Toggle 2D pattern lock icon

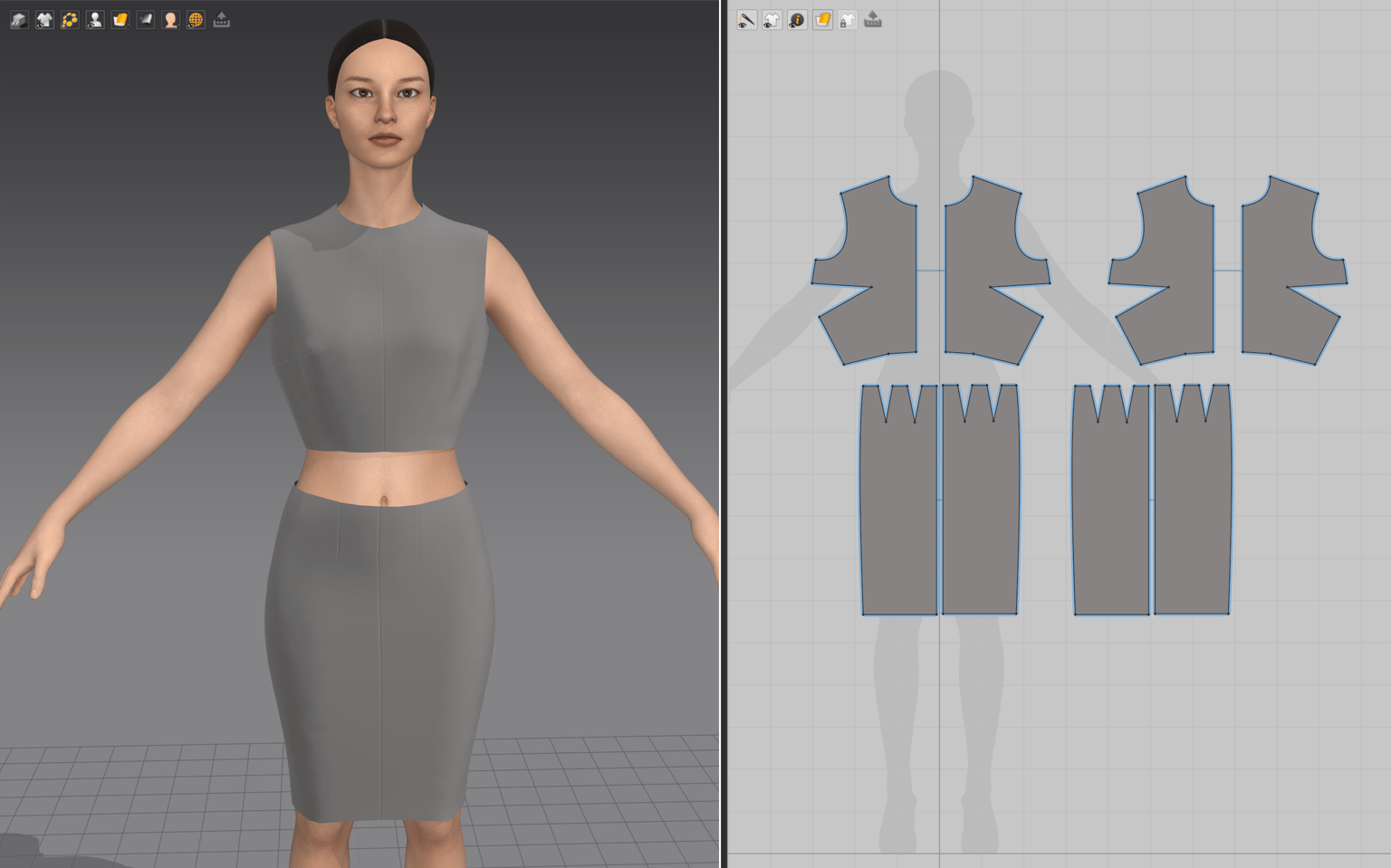click(x=848, y=20)
